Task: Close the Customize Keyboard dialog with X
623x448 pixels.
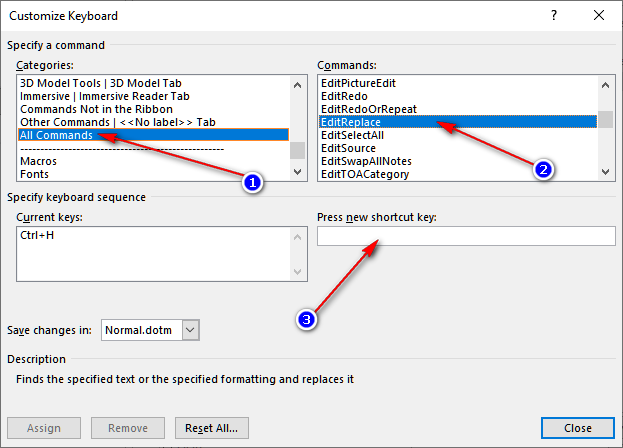Action: (x=599, y=15)
